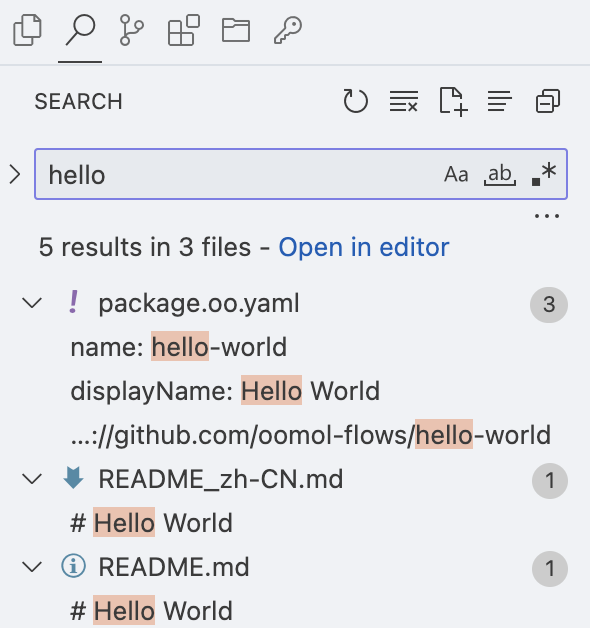590x628 pixels.
Task: Collapse all search results
Action: click(x=548, y=101)
